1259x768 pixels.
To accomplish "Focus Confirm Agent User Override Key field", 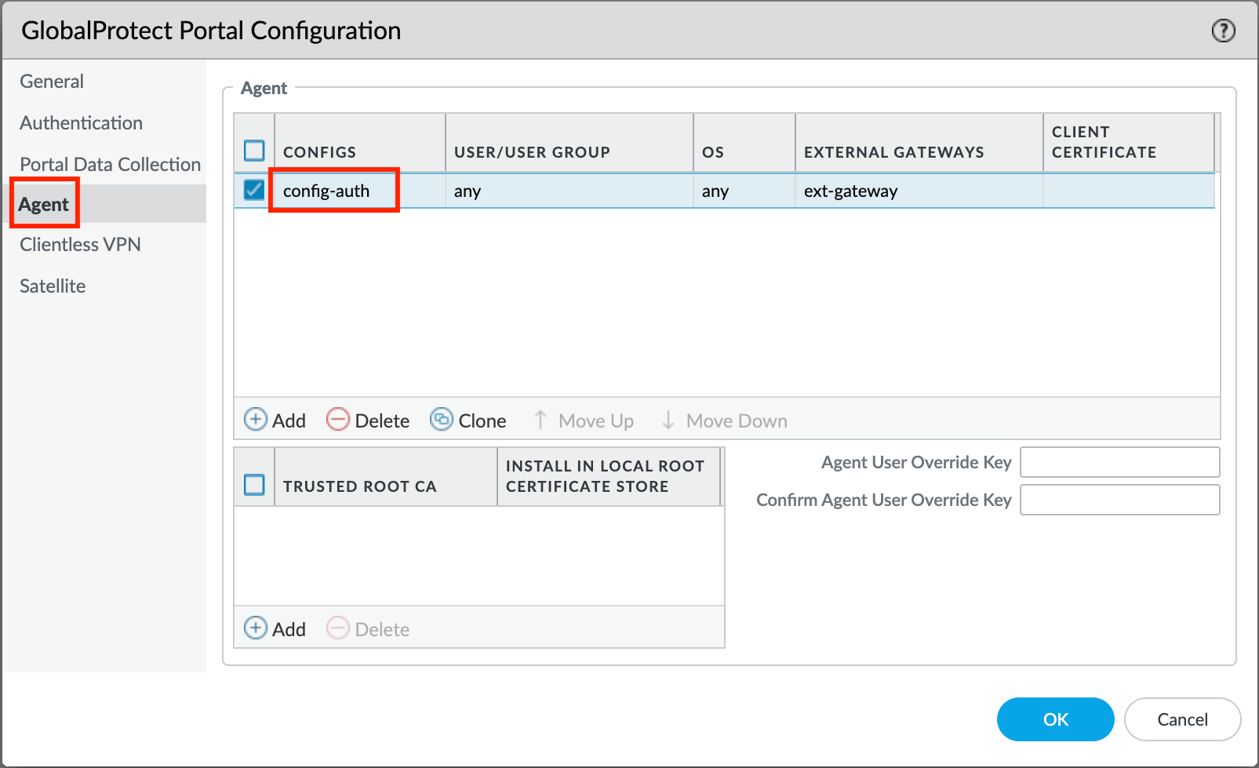I will click(1120, 500).
